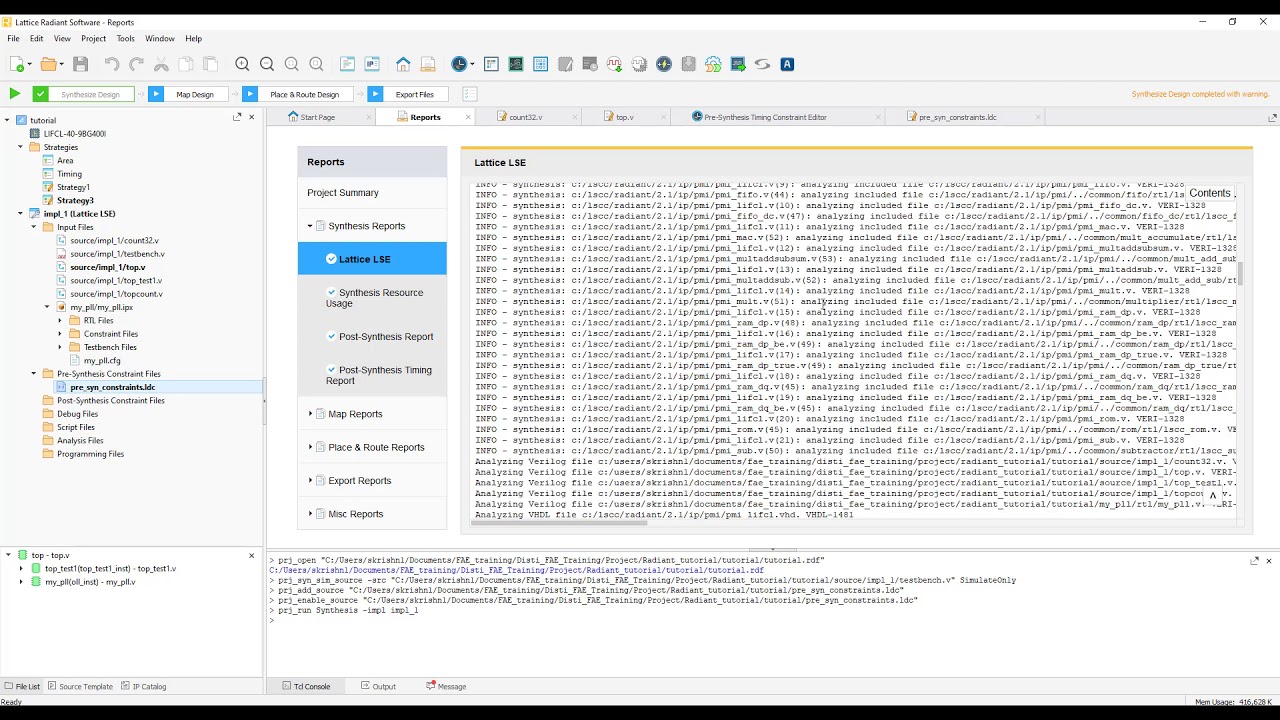Collapse the impl_1 (Lattice LSE) node
The width and height of the screenshot is (1280, 720).
[20, 214]
